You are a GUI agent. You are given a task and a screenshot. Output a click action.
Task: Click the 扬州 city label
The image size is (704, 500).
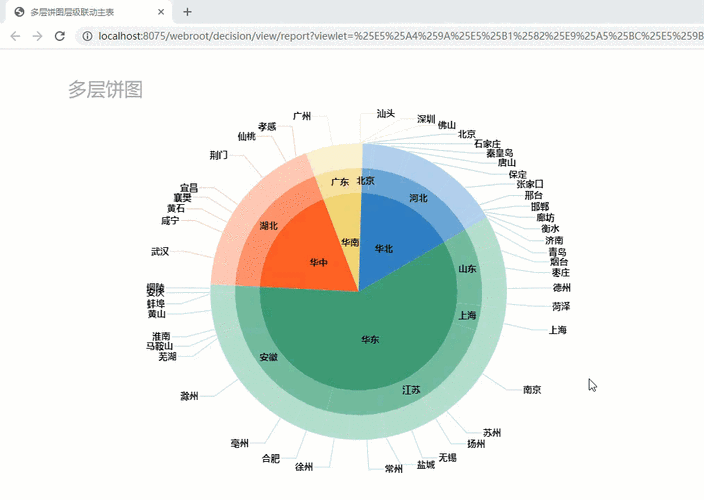[476, 444]
